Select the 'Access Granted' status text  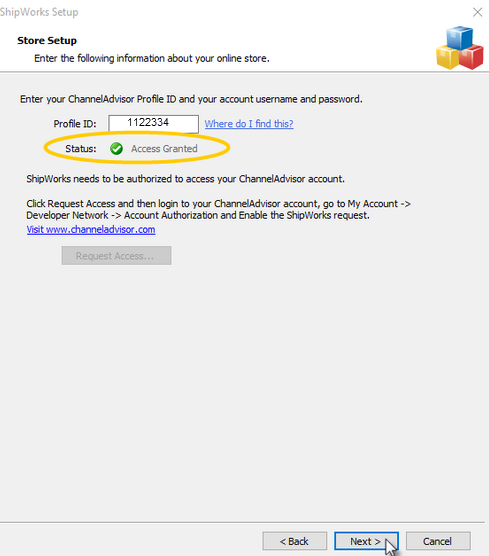click(x=164, y=149)
